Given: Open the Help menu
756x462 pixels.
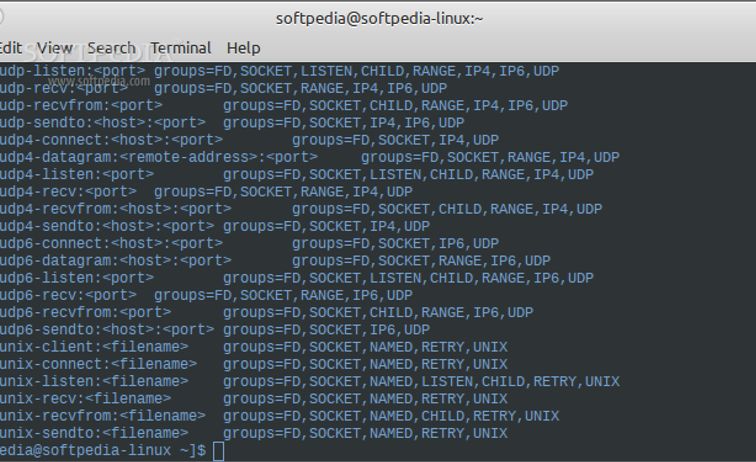Looking at the screenshot, I should pyautogui.click(x=243, y=48).
